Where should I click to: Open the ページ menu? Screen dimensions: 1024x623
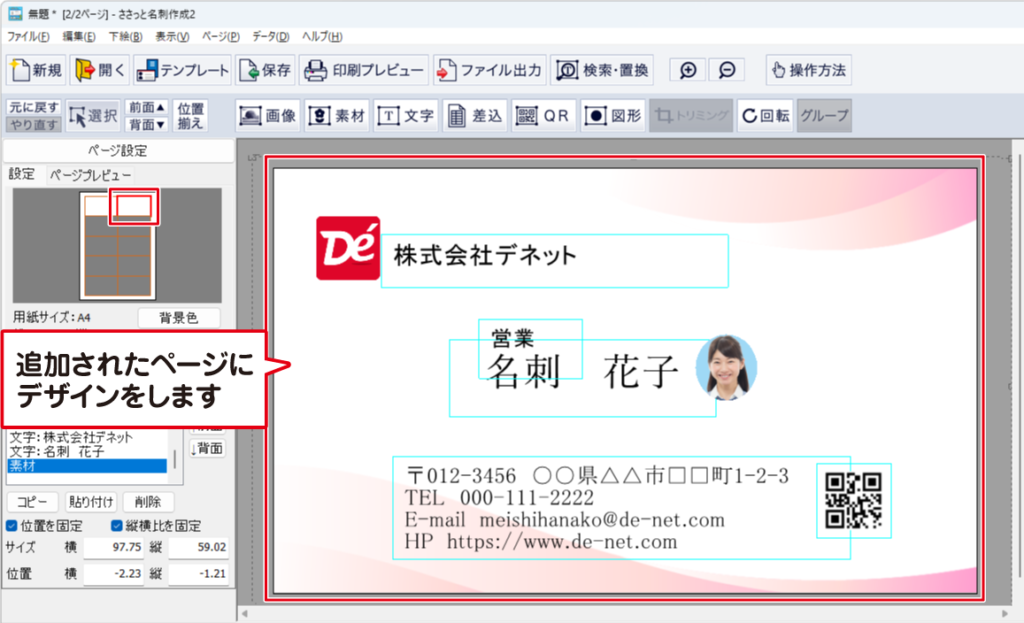[221, 37]
